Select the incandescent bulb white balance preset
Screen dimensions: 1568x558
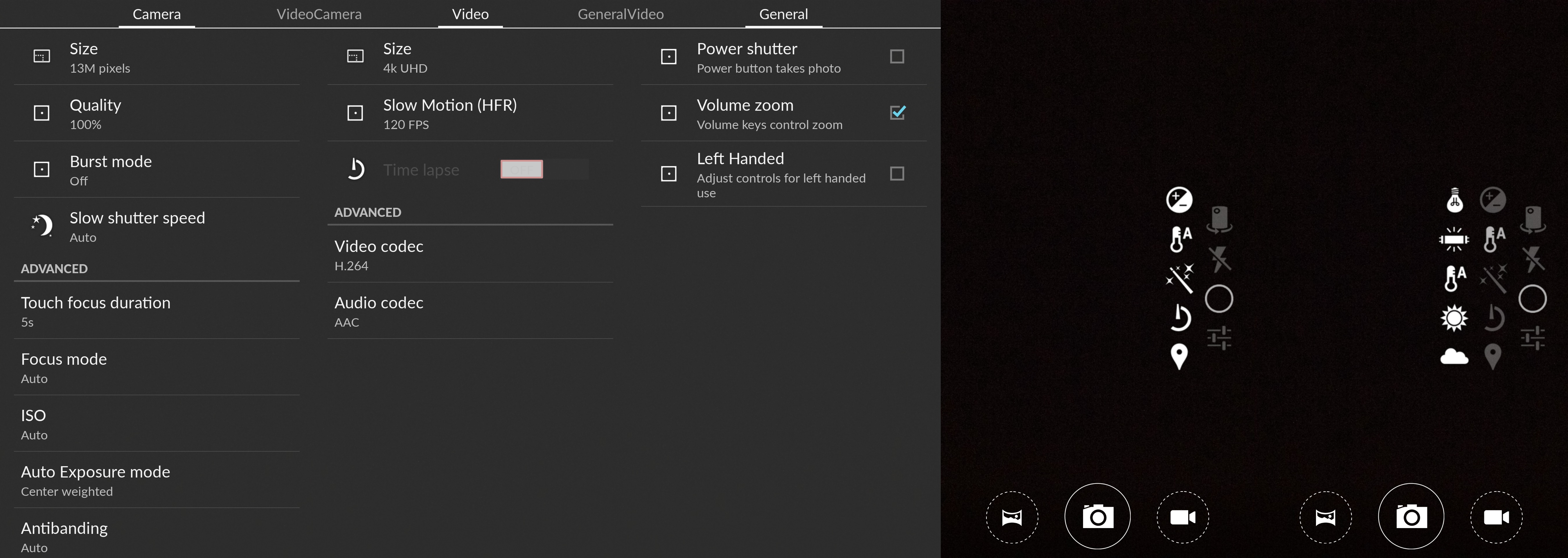tap(1455, 200)
